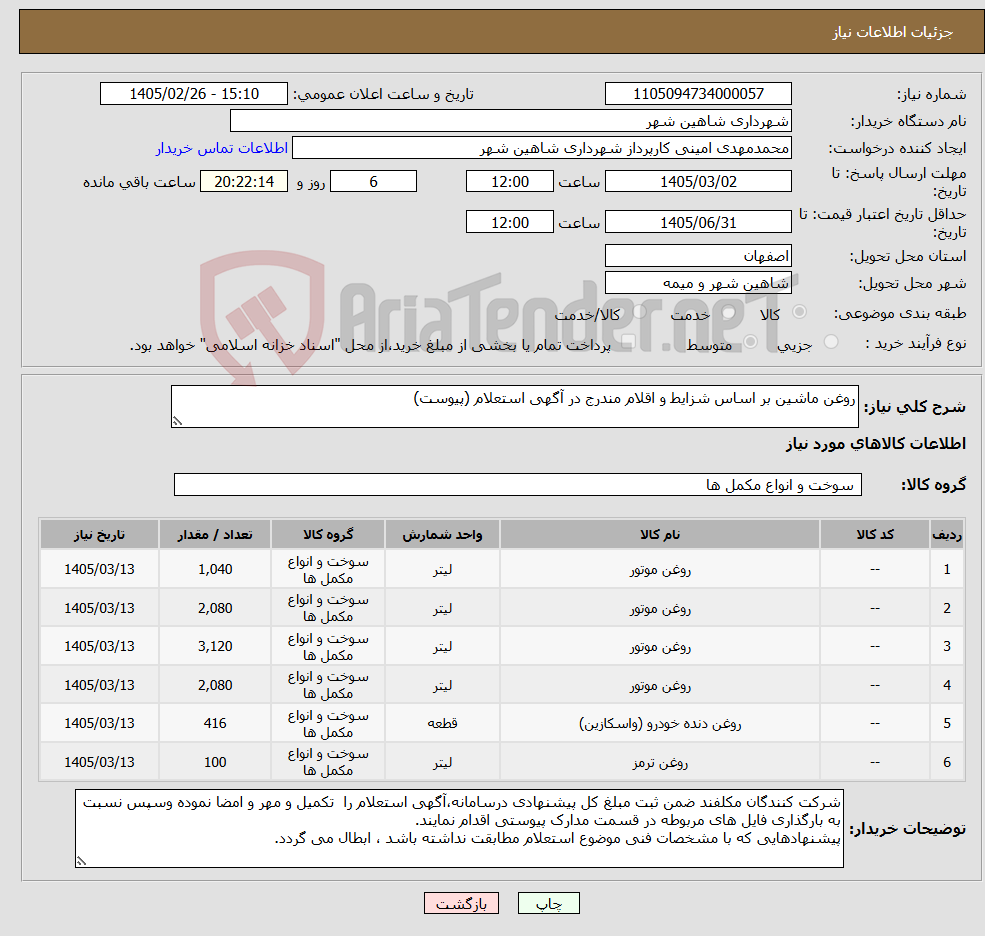Click the اطلاعات کالاهای مورد نیاز heading
This screenshot has width=985, height=936.
coord(876,444)
